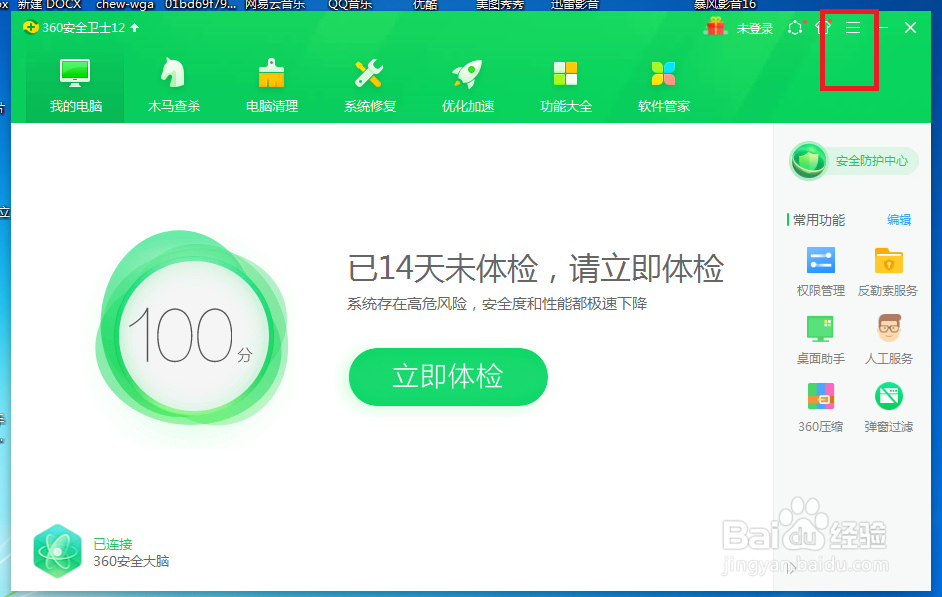The height and width of the screenshot is (597, 942).
Task: Click the gift box icon
Action: (715, 27)
